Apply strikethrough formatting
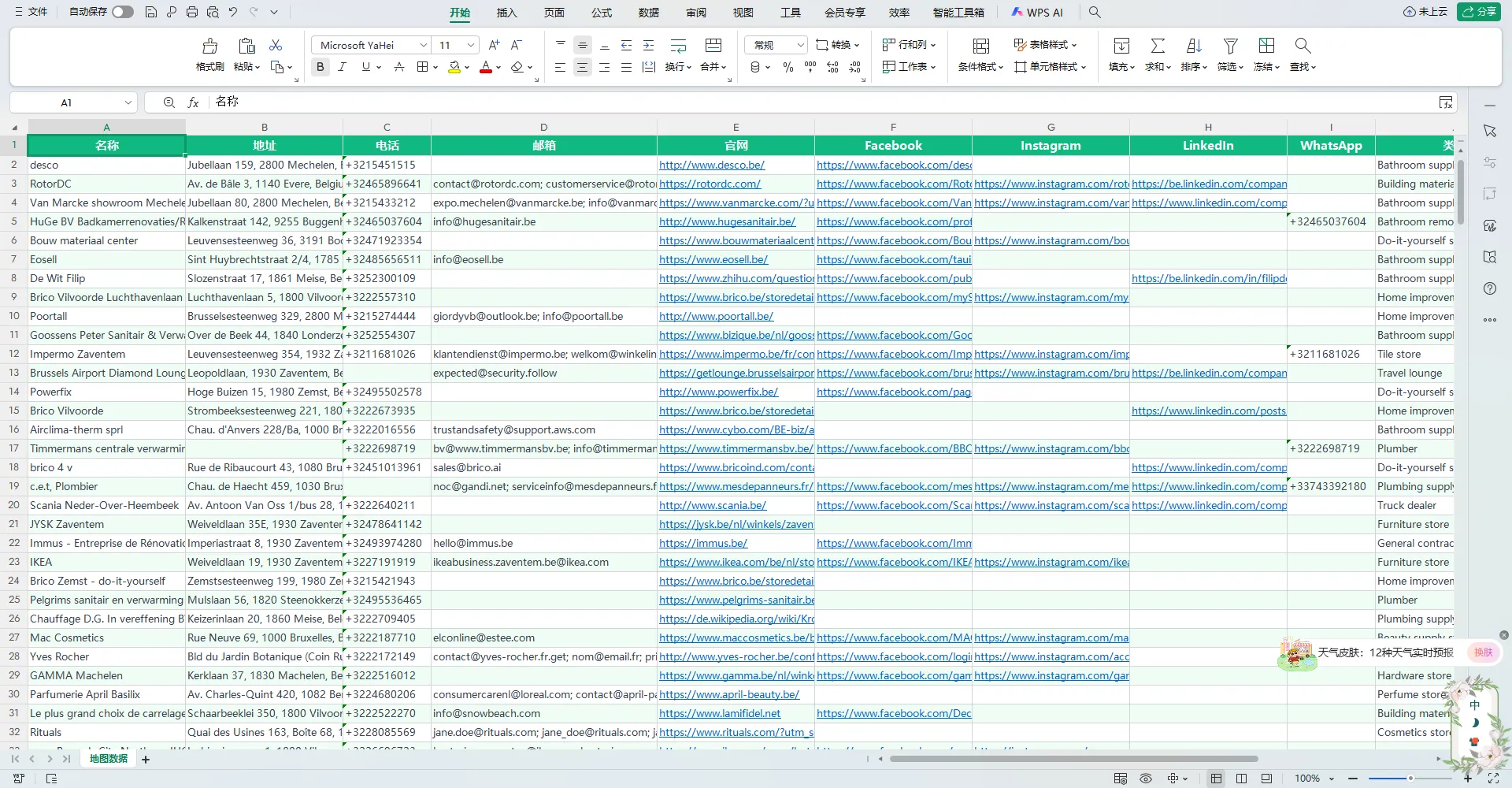The height and width of the screenshot is (788, 1512). click(x=399, y=67)
